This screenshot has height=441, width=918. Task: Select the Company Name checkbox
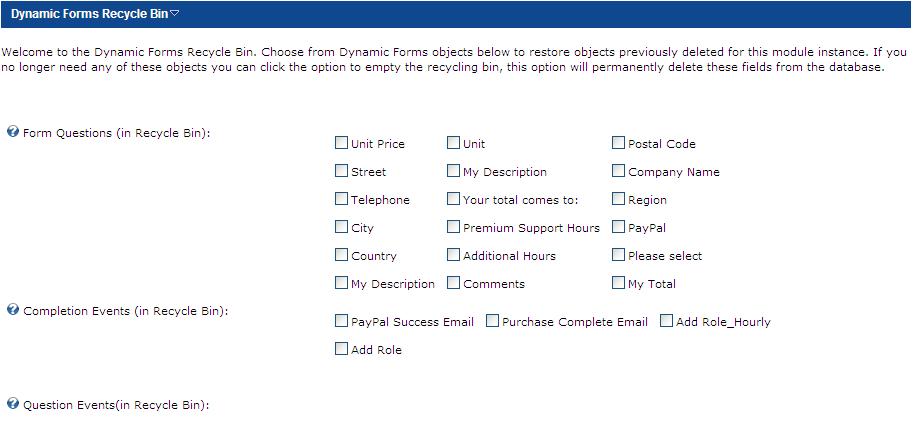618,170
